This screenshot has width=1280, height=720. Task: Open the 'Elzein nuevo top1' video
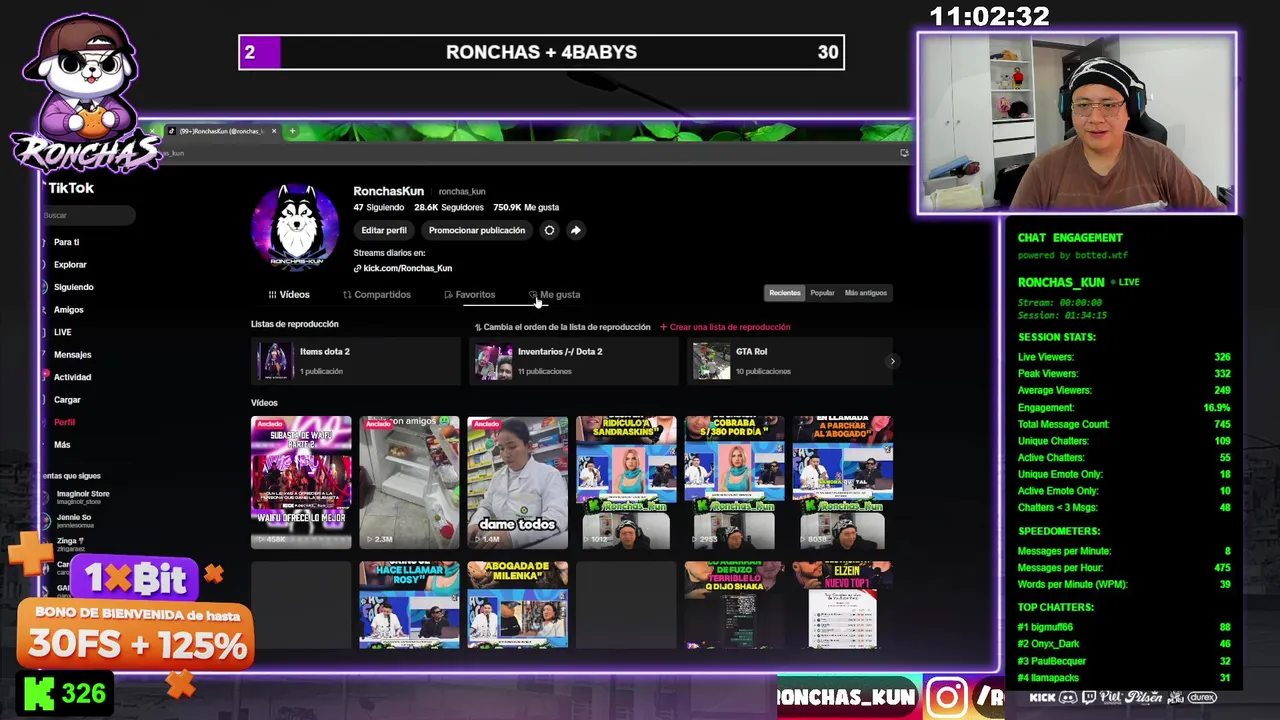tap(842, 605)
